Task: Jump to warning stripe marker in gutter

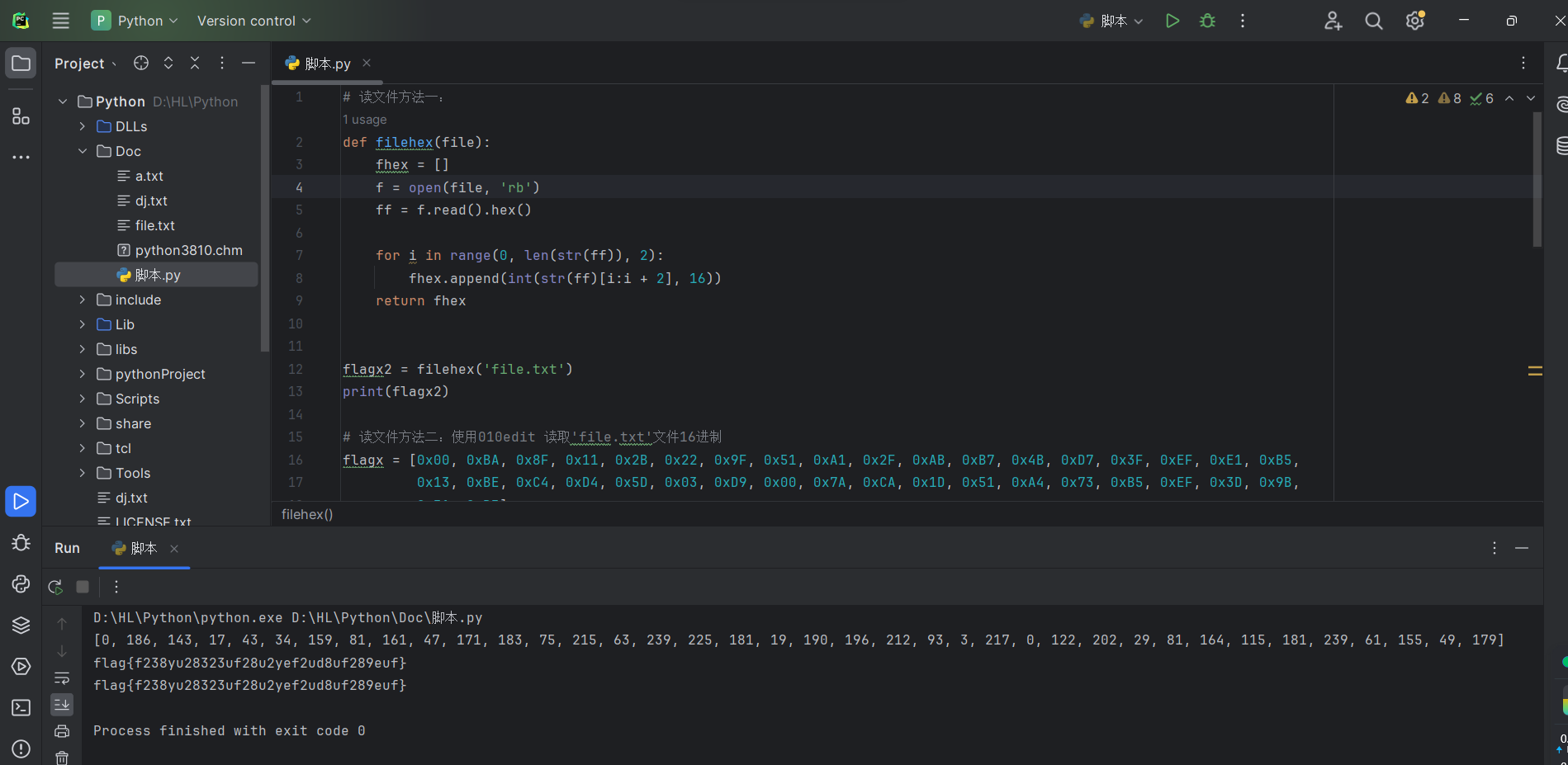Action: (1535, 371)
